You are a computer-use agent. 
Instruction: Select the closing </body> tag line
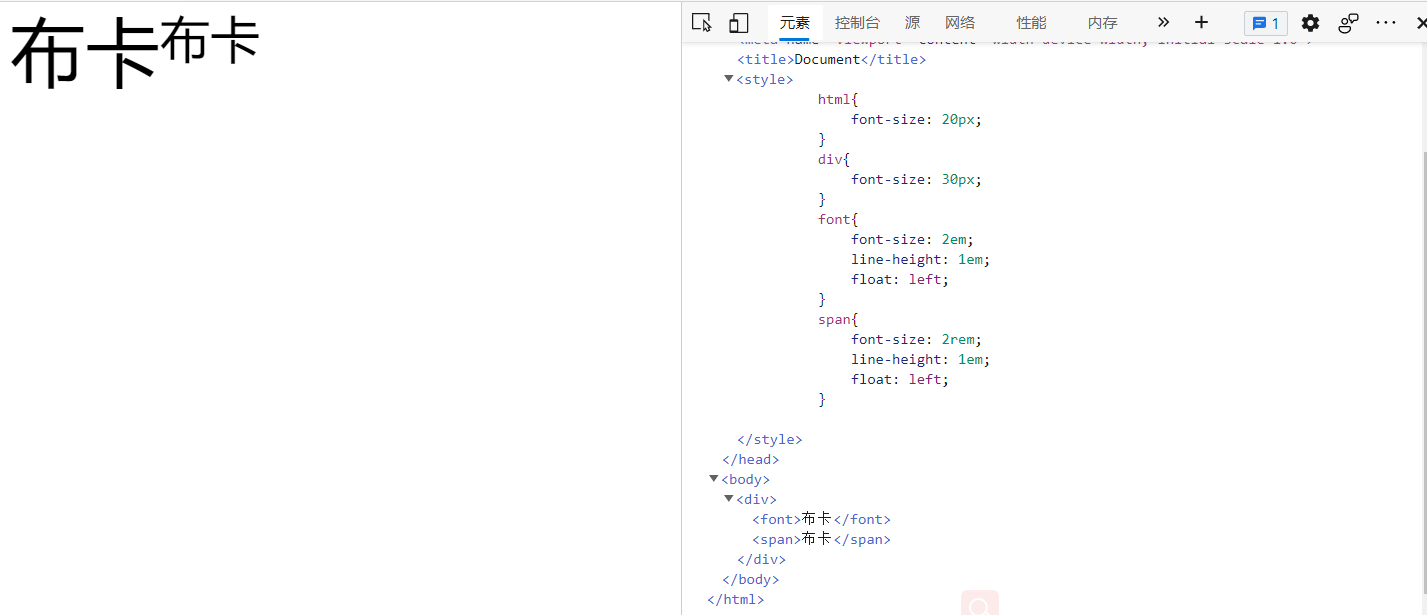point(750,579)
